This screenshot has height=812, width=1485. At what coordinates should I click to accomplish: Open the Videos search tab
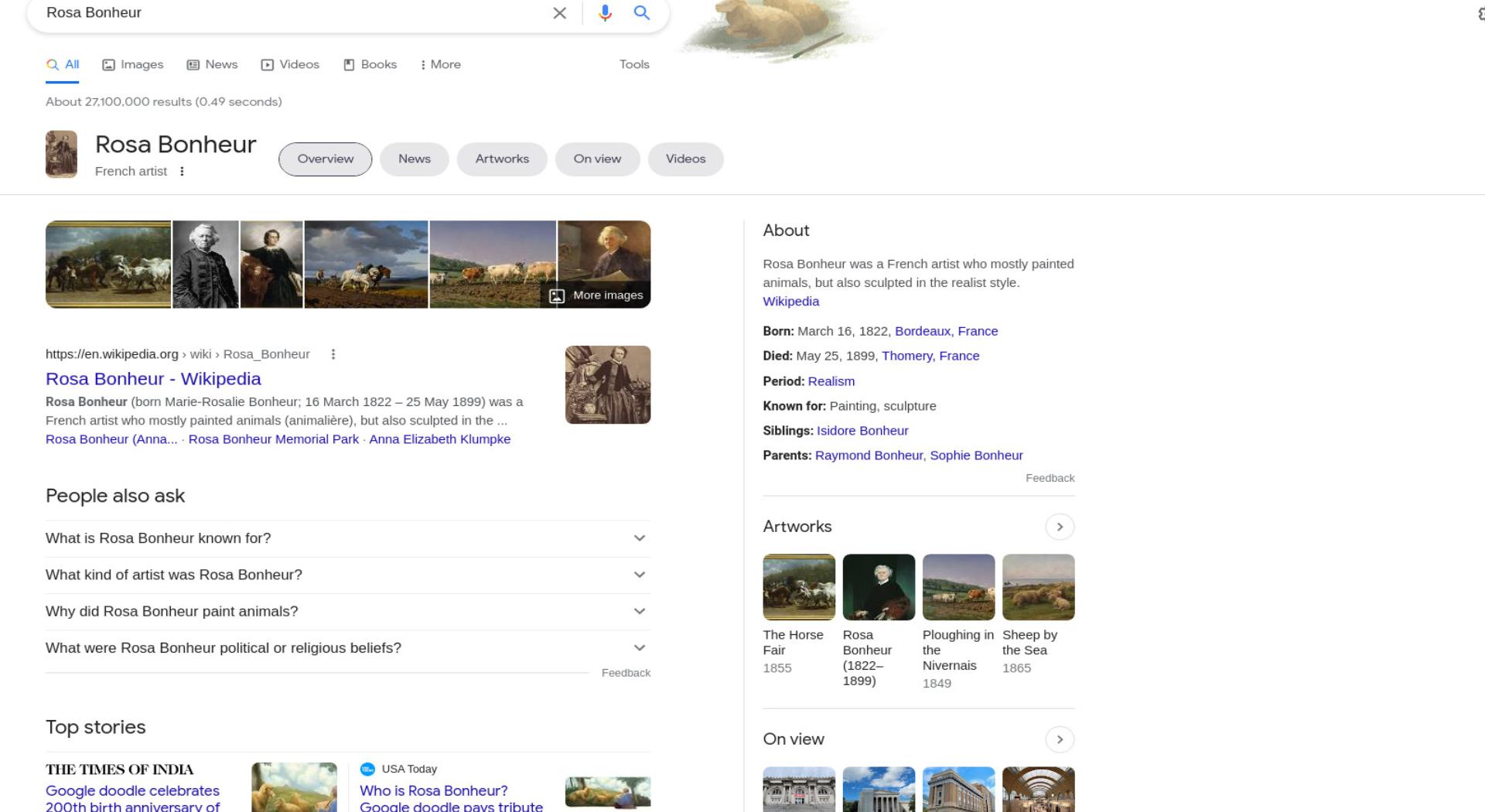coord(290,65)
